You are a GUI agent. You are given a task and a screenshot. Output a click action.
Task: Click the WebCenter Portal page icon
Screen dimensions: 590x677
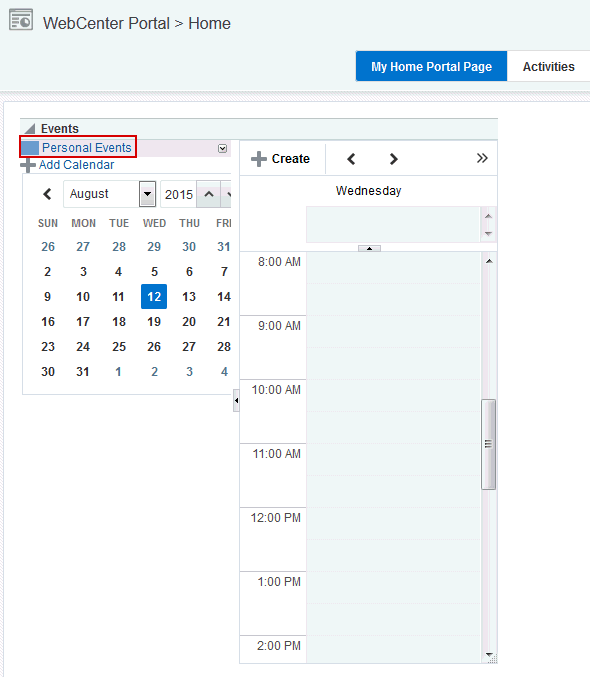[x=21, y=20]
